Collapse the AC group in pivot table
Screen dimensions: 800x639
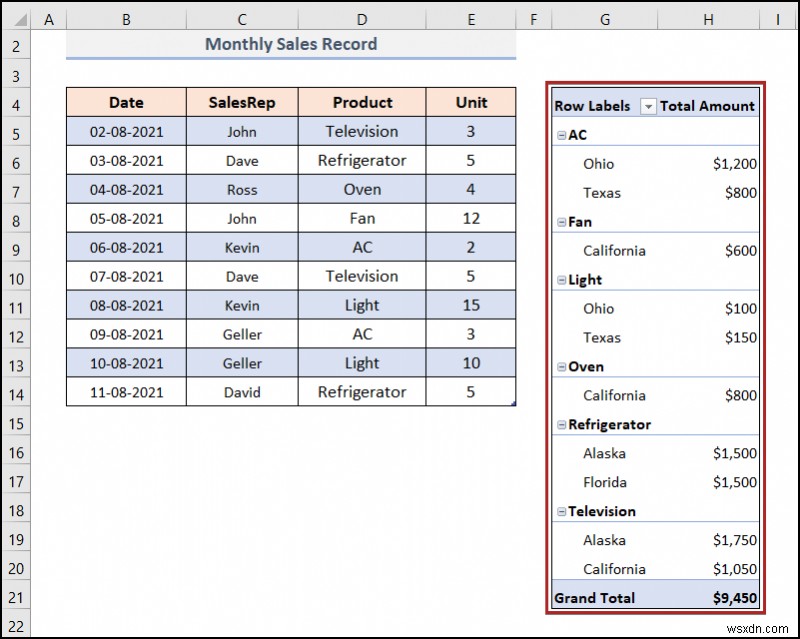pos(561,135)
